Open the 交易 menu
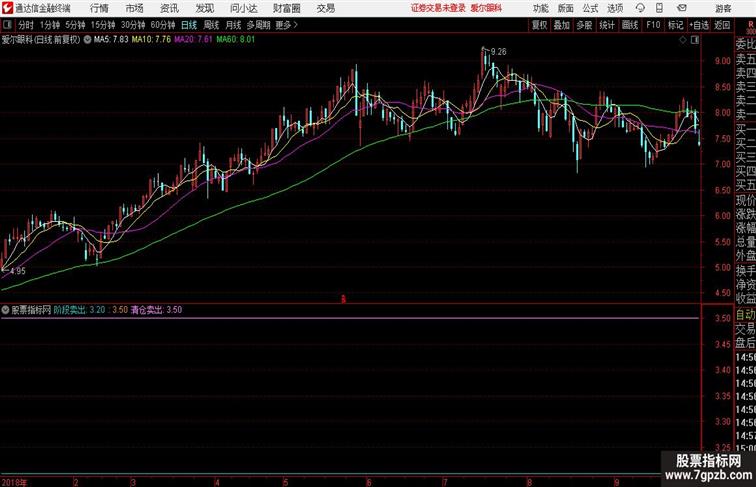This screenshot has height=487, width=756. click(x=325, y=8)
